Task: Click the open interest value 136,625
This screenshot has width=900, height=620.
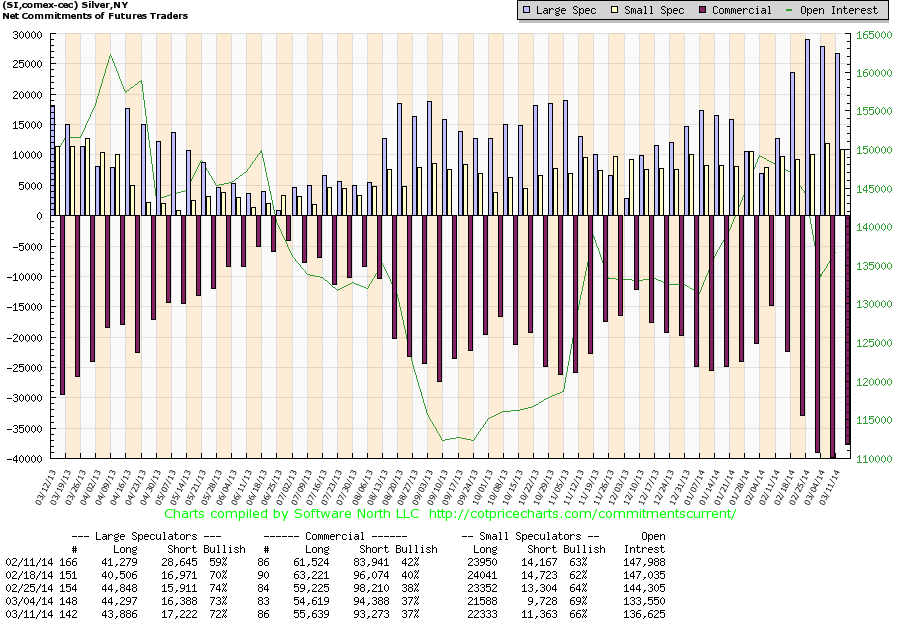Action: [x=642, y=615]
